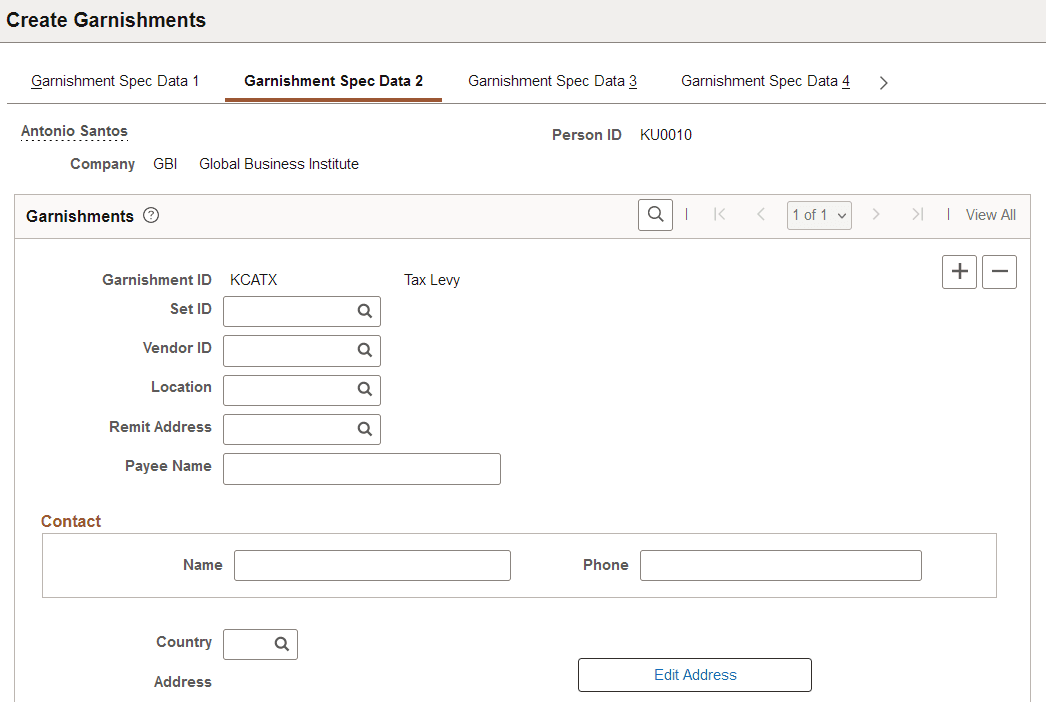Image resolution: width=1046 pixels, height=702 pixels.
Task: Open the Garnishments help question mark
Action: click(150, 214)
